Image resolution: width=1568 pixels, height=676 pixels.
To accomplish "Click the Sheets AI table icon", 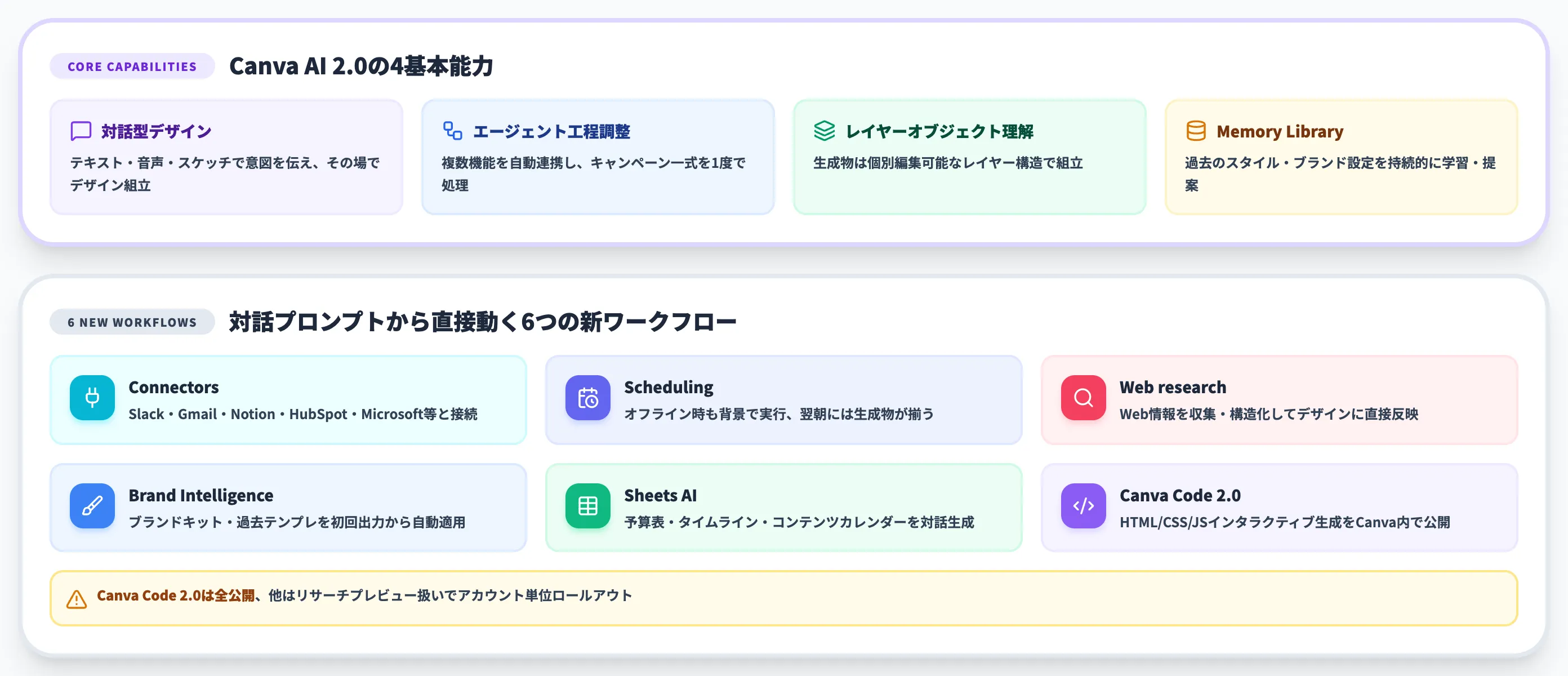I will click(587, 506).
